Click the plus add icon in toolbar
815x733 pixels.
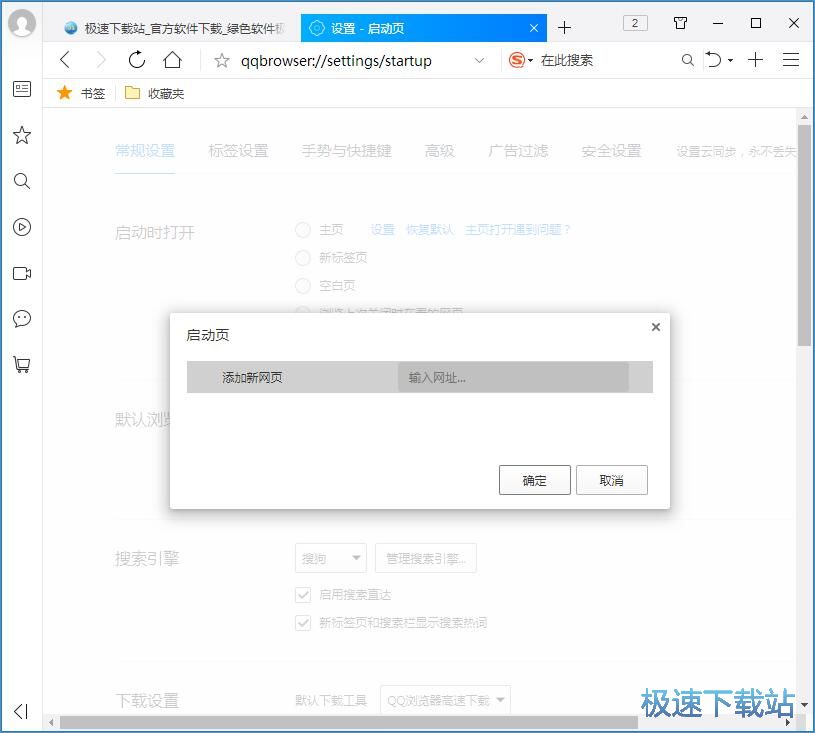[x=755, y=60]
